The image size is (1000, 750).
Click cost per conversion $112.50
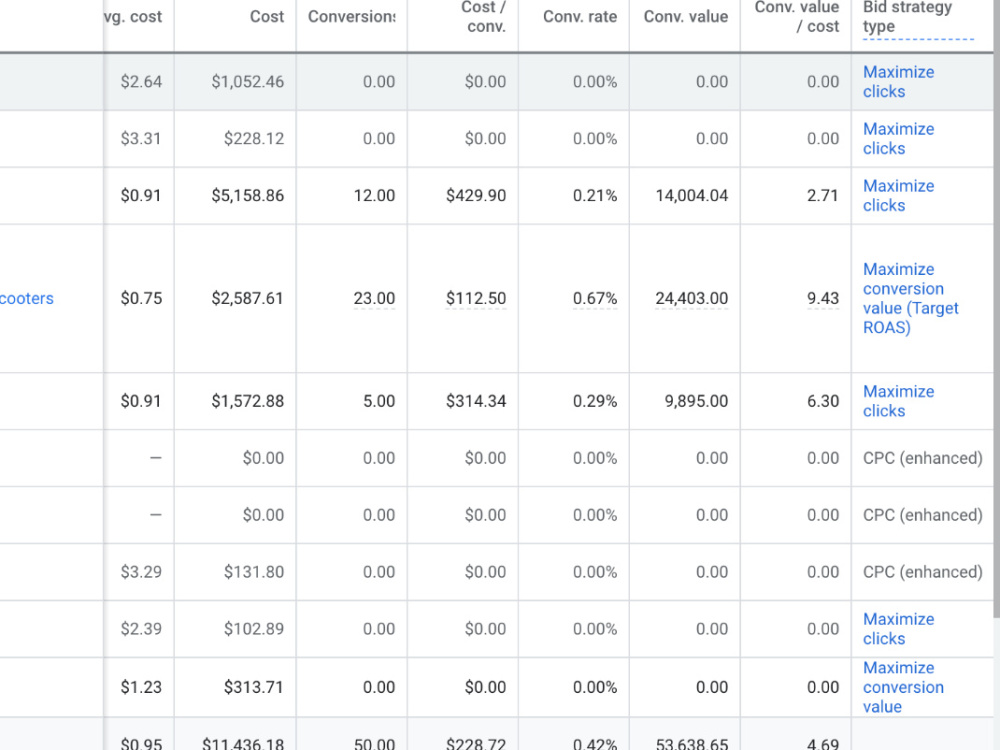click(476, 298)
